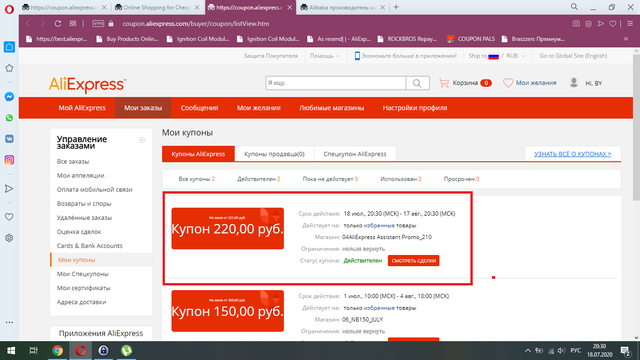640x360 pixels.
Task: Open COUPON PALS bookmark
Action: pos(471,39)
